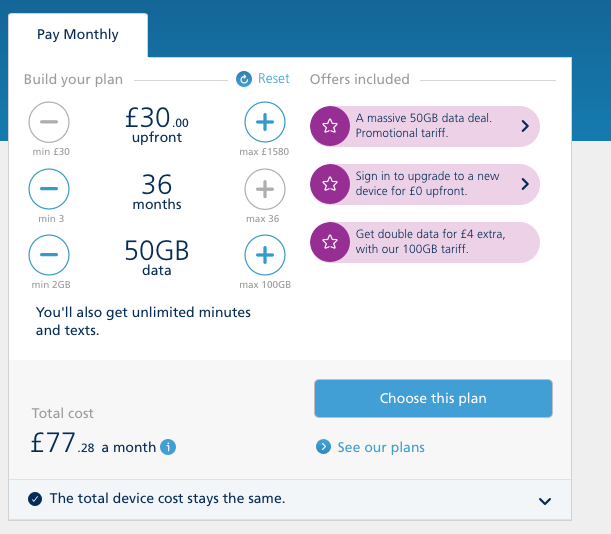Reduce contract months with minus button
Screen dimensions: 611x534
(x=49, y=188)
